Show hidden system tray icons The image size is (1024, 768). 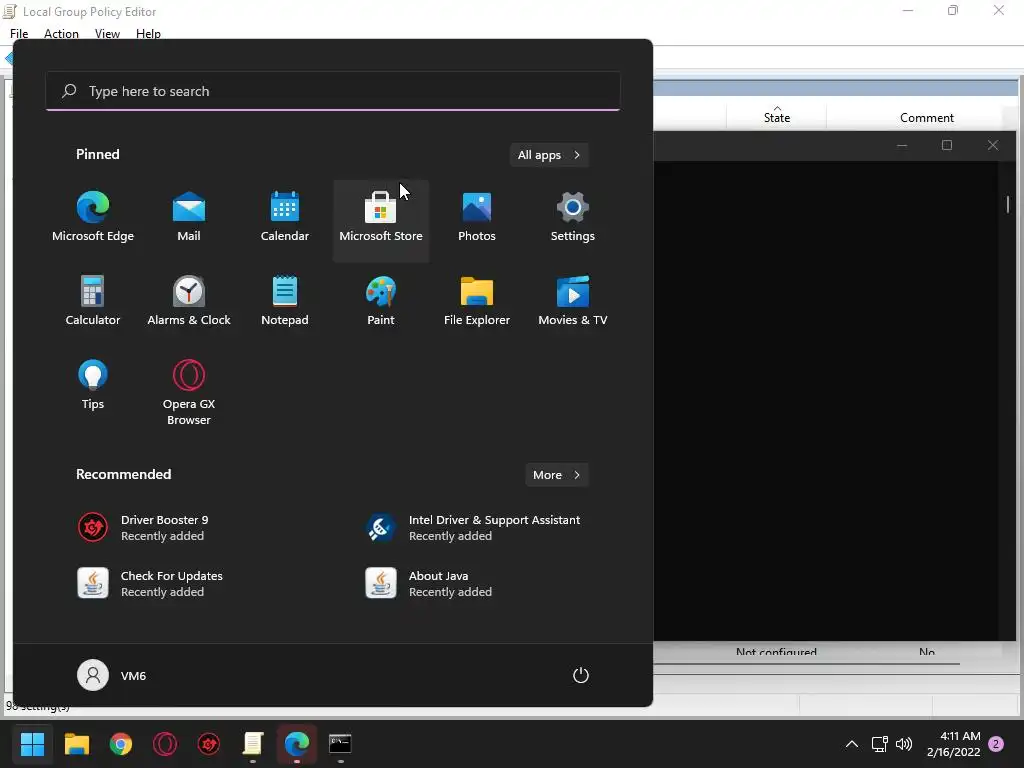(852, 744)
